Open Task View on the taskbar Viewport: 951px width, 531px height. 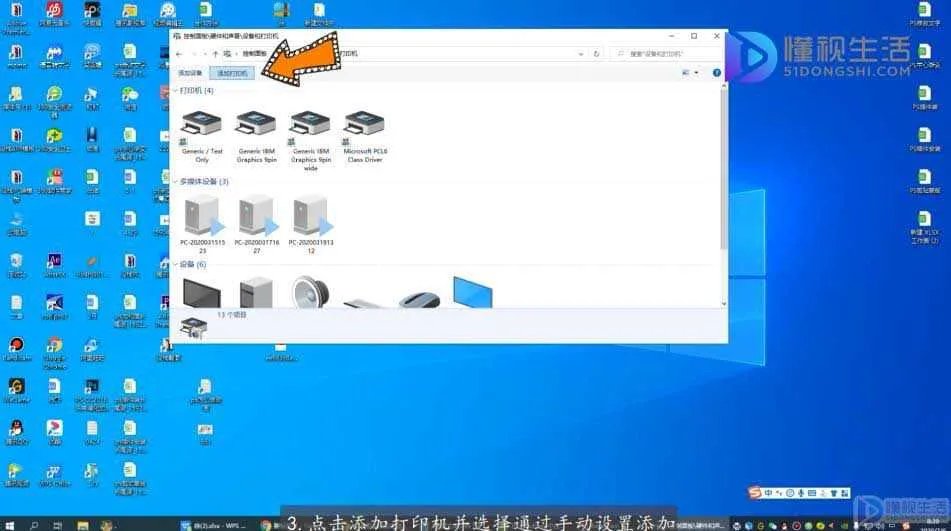[x=58, y=525]
